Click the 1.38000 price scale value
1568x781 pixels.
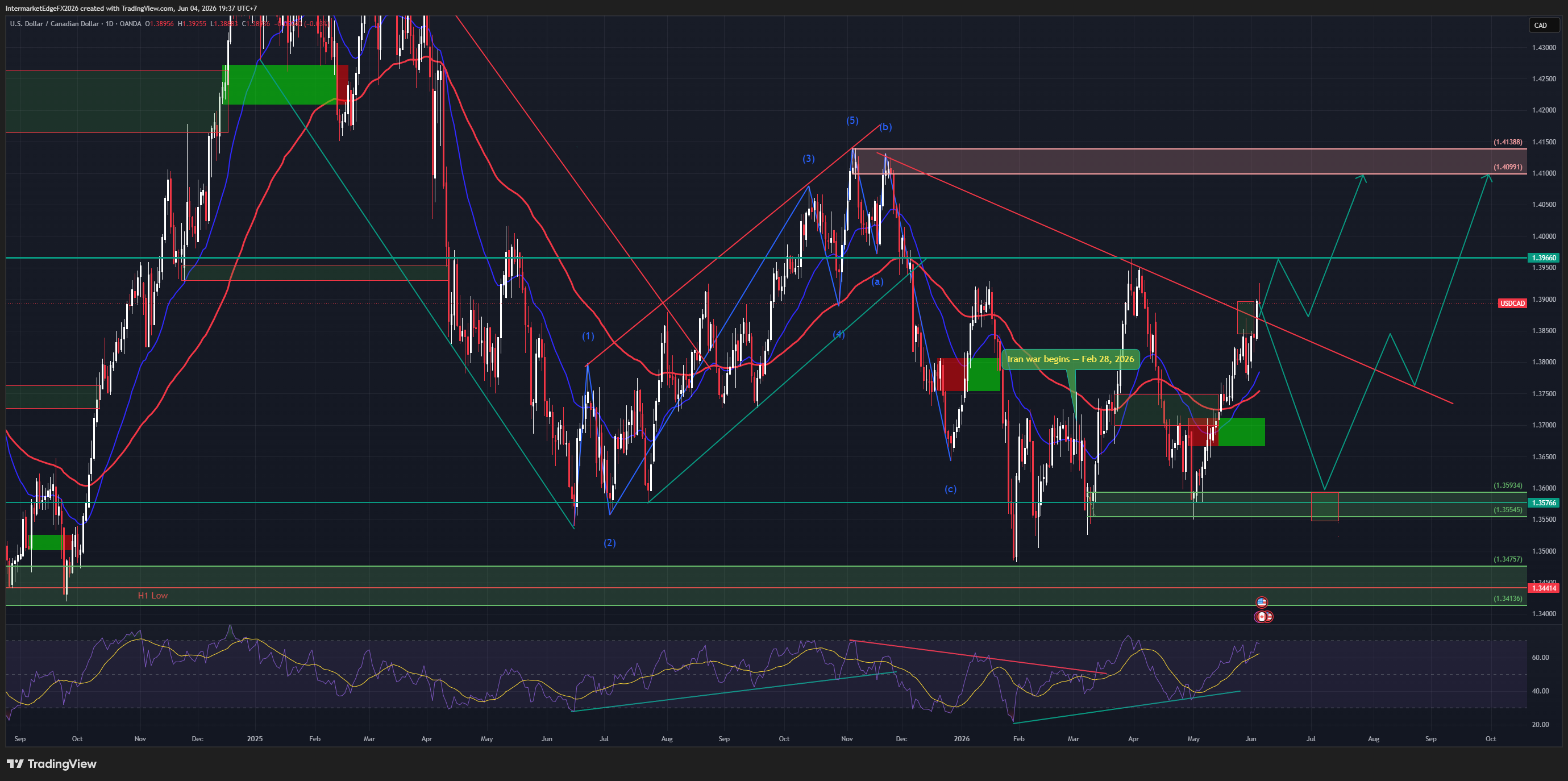pyautogui.click(x=1544, y=362)
